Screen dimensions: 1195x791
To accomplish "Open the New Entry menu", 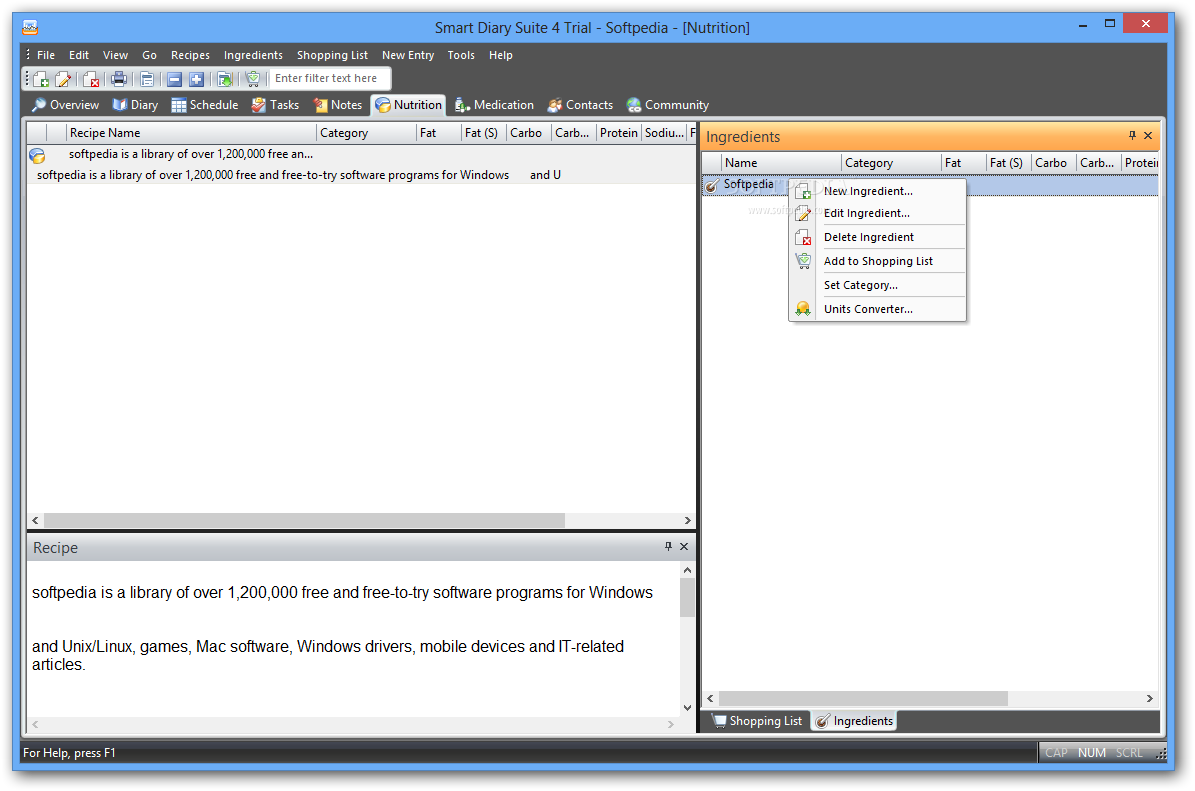I will 408,55.
